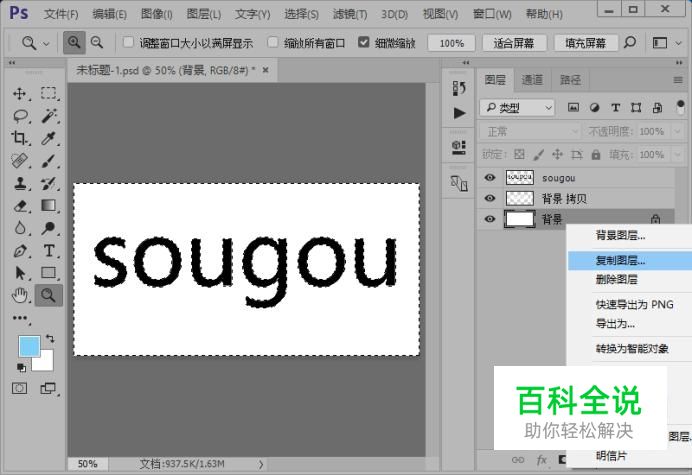Choose 复制图层... from context menu

click(630, 260)
